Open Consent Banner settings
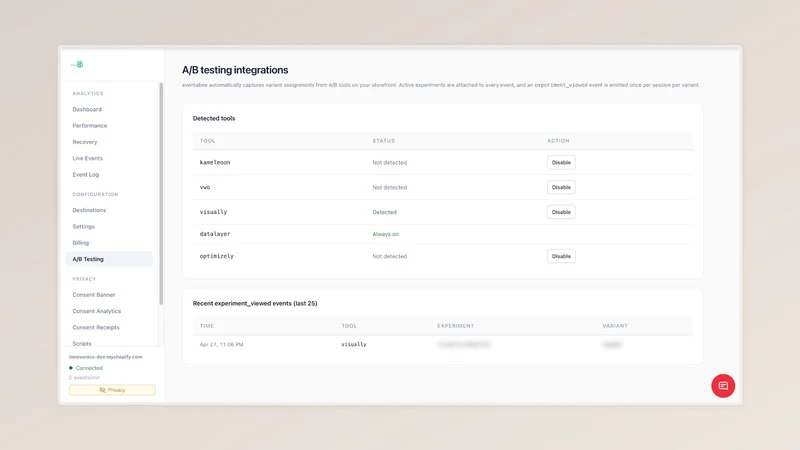 click(93, 295)
